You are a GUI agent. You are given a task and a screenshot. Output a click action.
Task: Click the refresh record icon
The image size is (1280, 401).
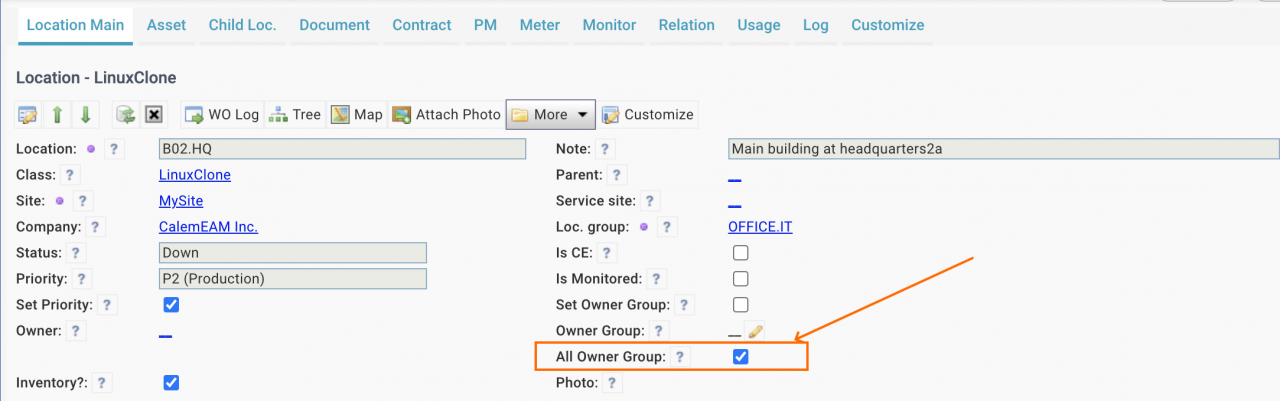click(x=126, y=114)
